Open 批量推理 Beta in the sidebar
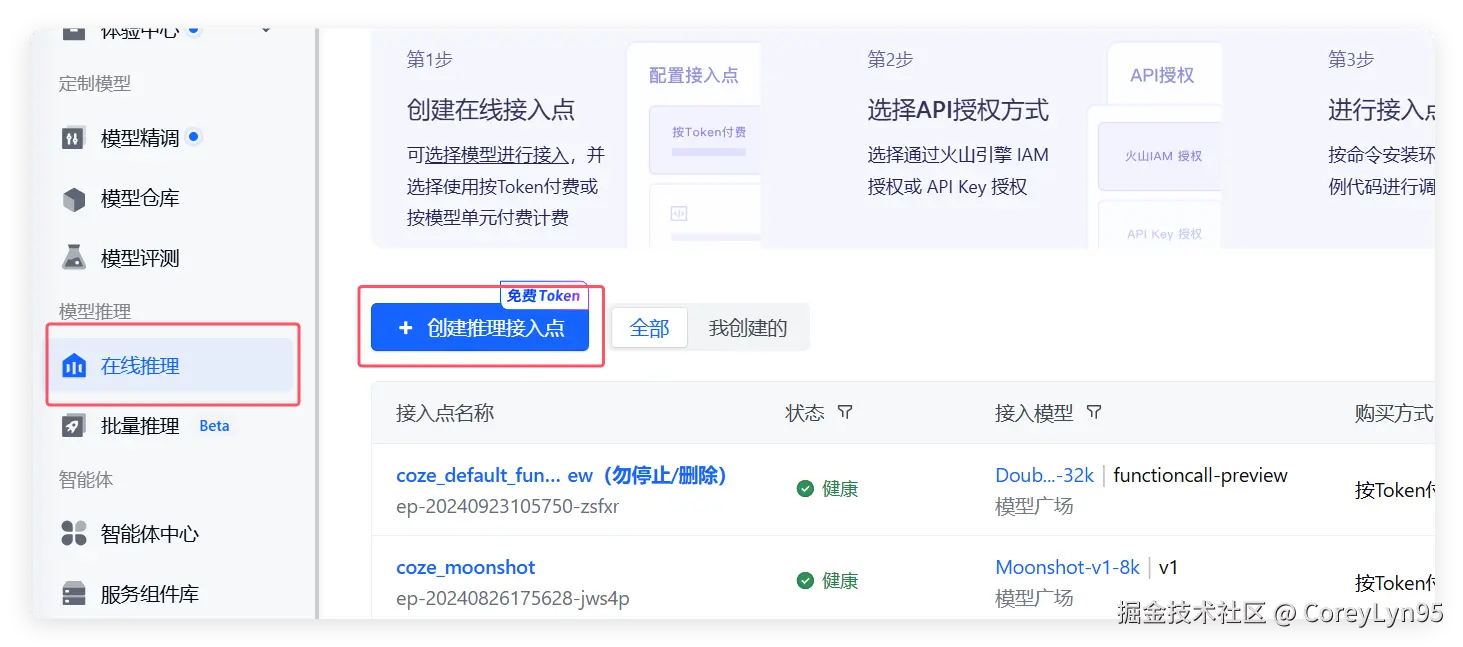Screen dimensions: 1463x647 pyautogui.click(x=73, y=425)
